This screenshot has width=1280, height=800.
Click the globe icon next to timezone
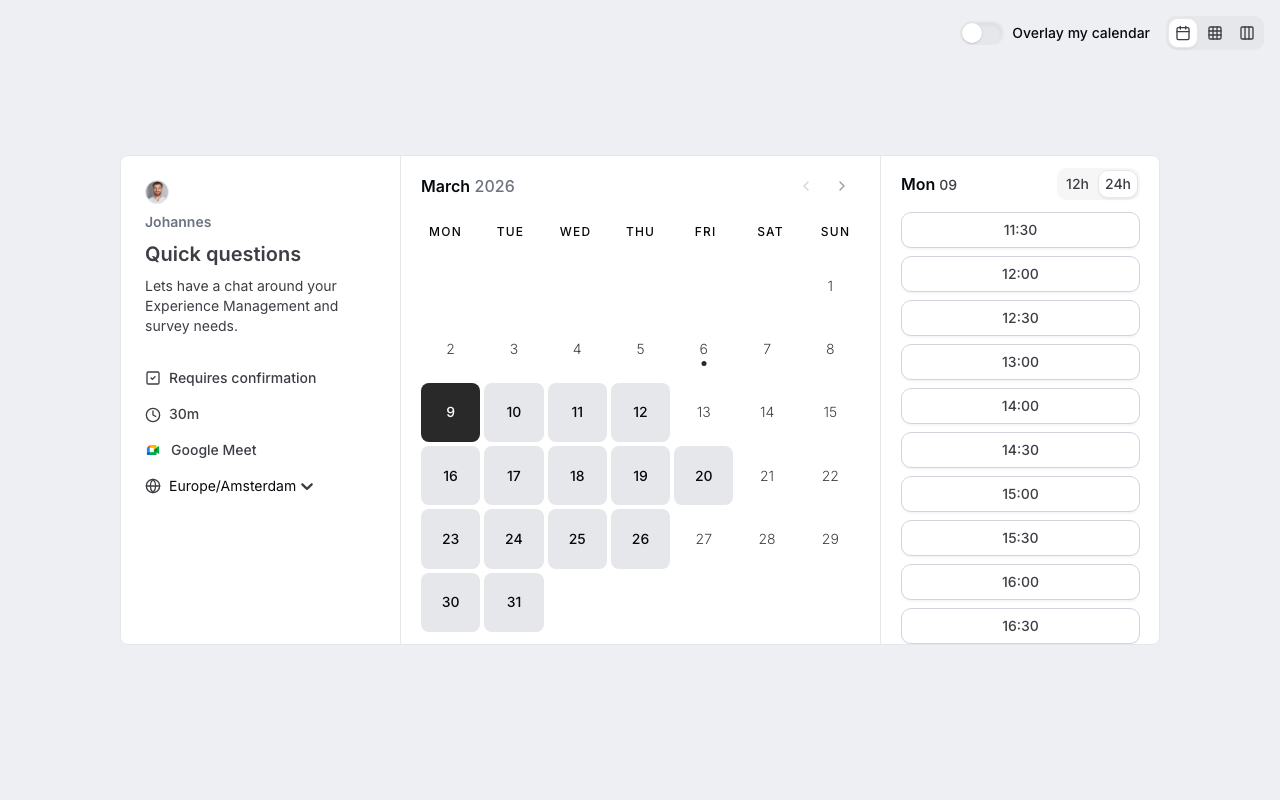click(152, 486)
